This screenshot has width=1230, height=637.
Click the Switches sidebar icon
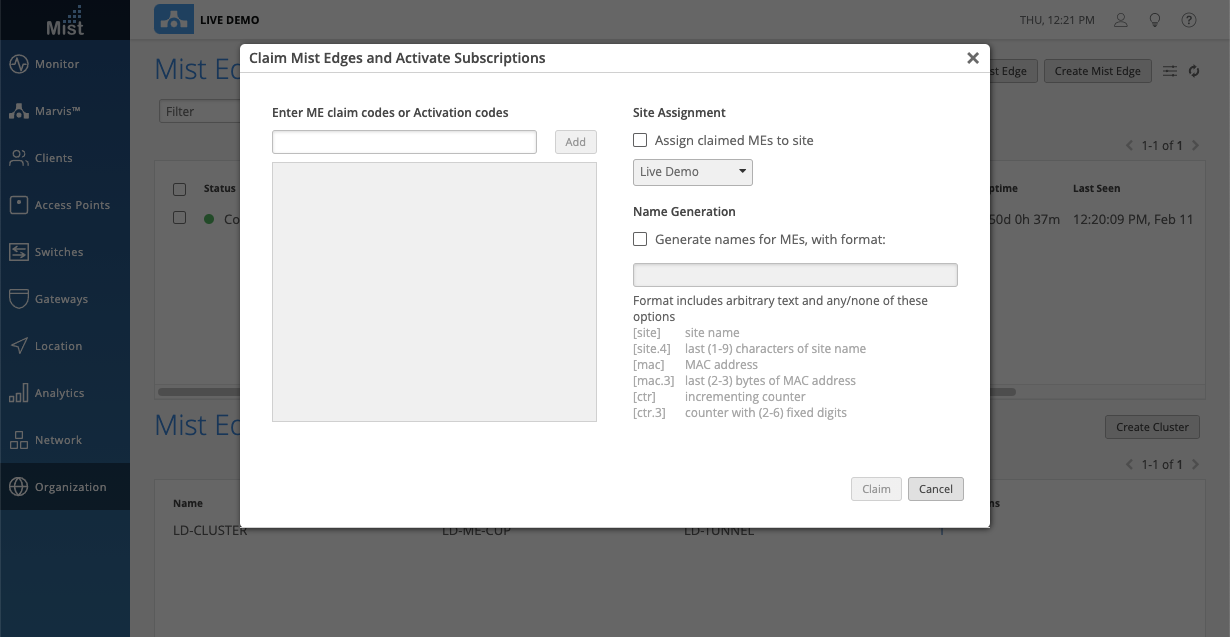pos(19,252)
